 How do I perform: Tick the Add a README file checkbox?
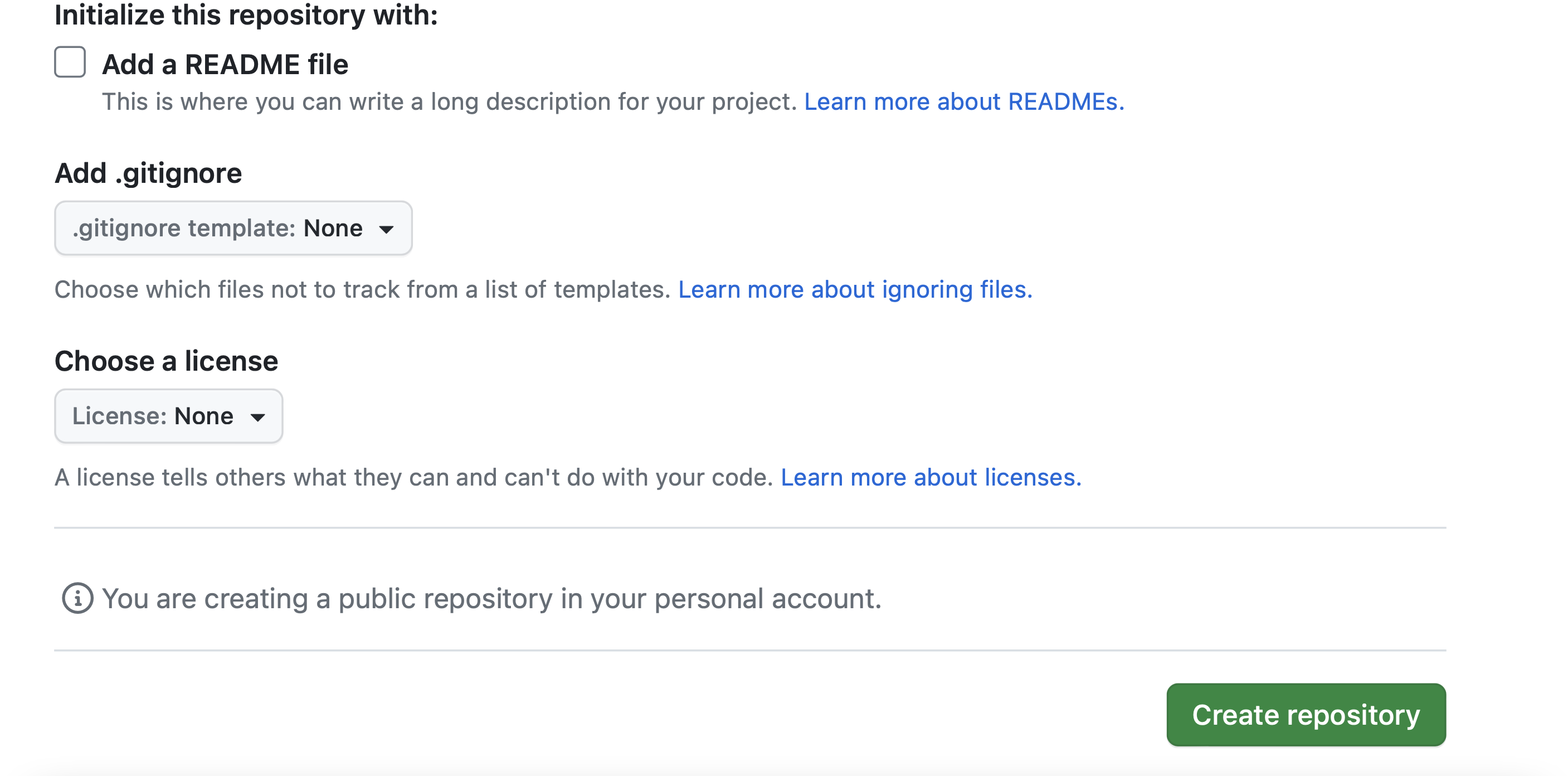(x=70, y=62)
